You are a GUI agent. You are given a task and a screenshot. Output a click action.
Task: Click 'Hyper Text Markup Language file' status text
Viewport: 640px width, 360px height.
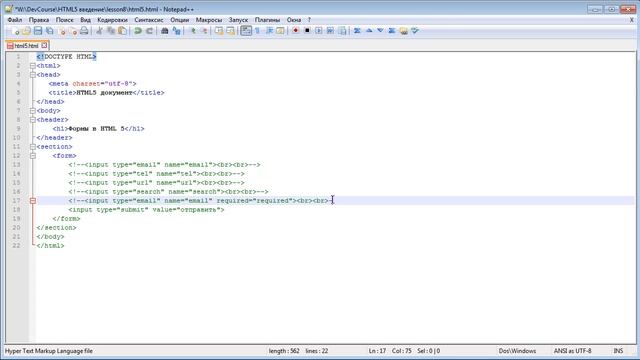(49, 351)
